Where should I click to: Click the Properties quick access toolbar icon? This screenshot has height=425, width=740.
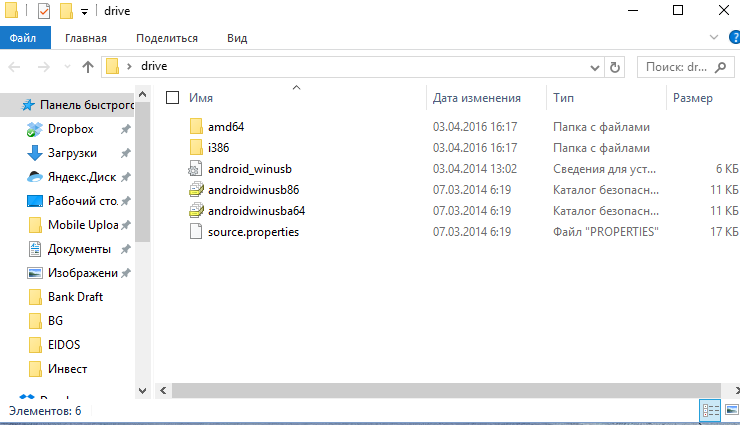[x=44, y=10]
